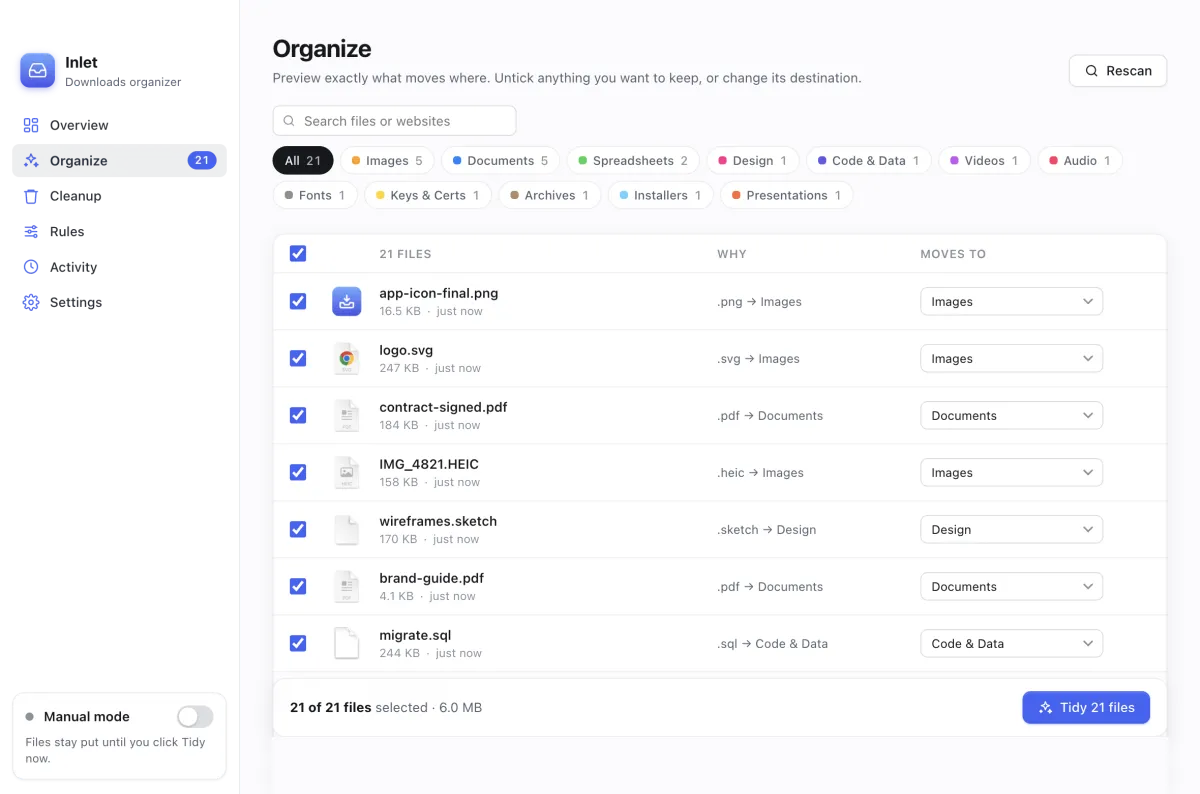Click the Overview grid icon in sidebar
This screenshot has height=794, width=1200.
coord(31,125)
